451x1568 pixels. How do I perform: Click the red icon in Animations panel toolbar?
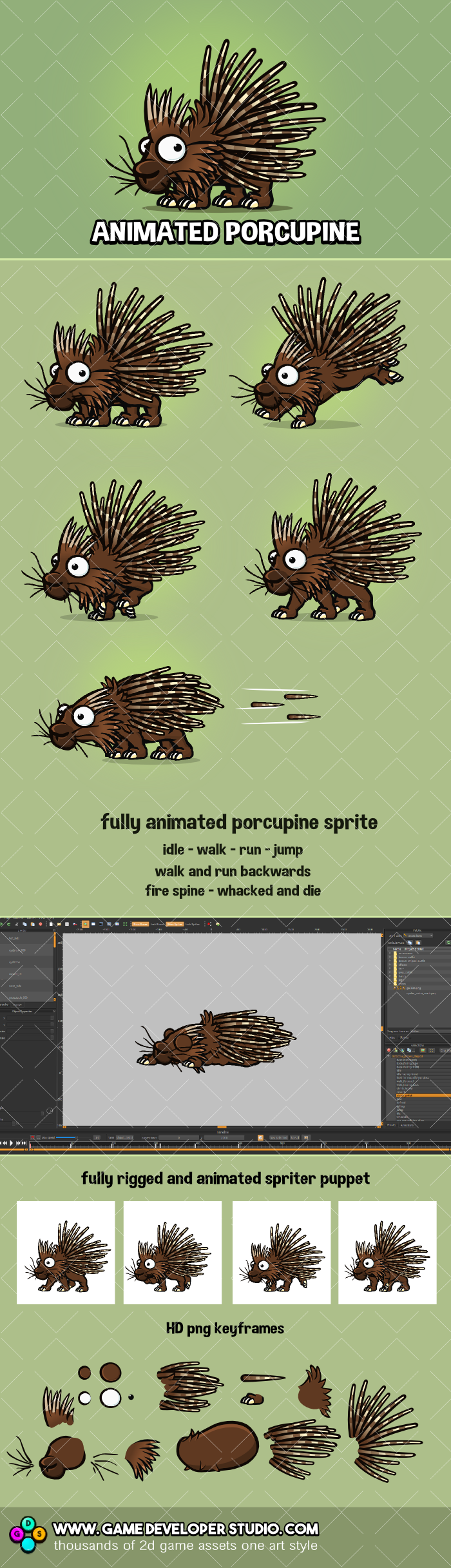pos(389,1050)
